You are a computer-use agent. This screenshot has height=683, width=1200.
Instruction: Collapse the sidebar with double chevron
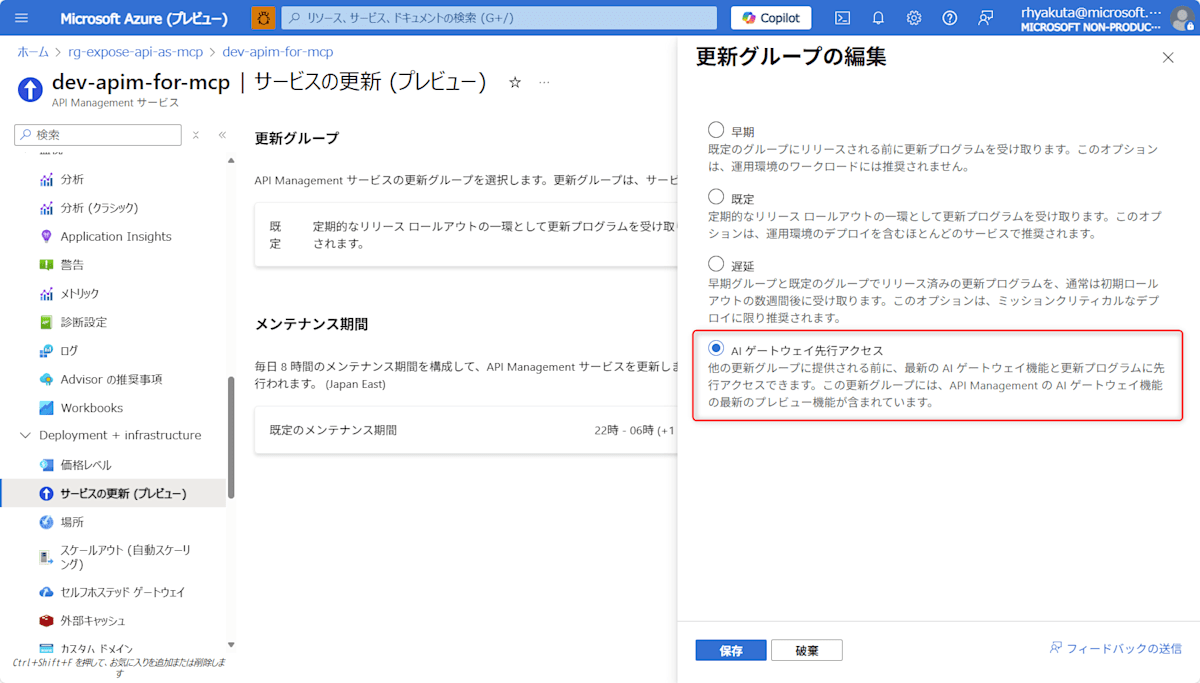pos(222,135)
